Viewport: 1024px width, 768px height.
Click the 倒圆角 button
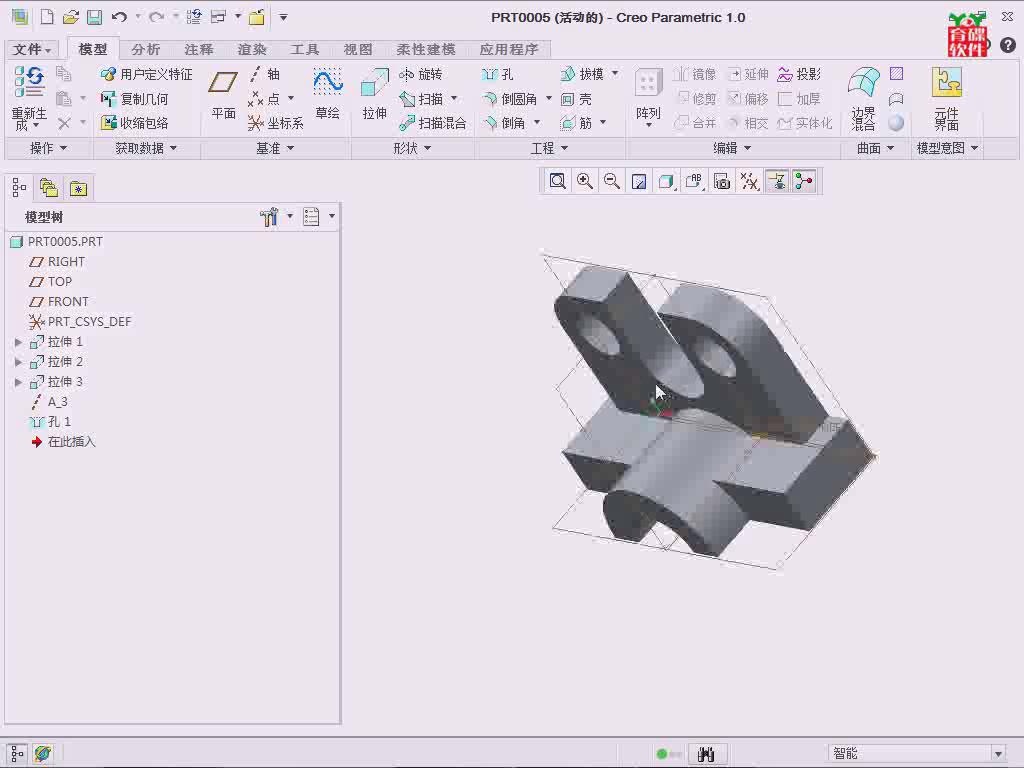tap(510, 99)
